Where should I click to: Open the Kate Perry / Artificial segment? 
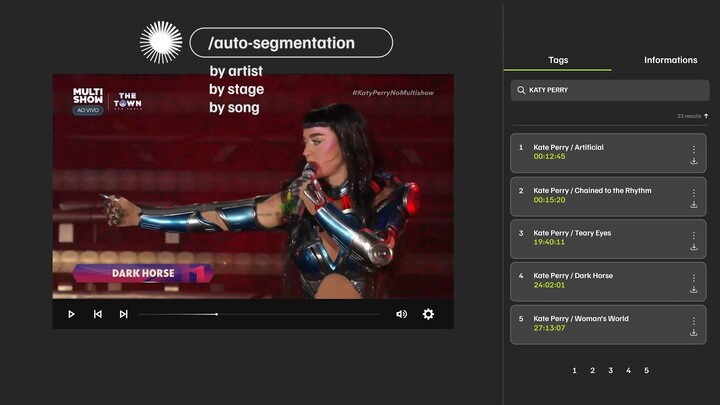[608, 153]
